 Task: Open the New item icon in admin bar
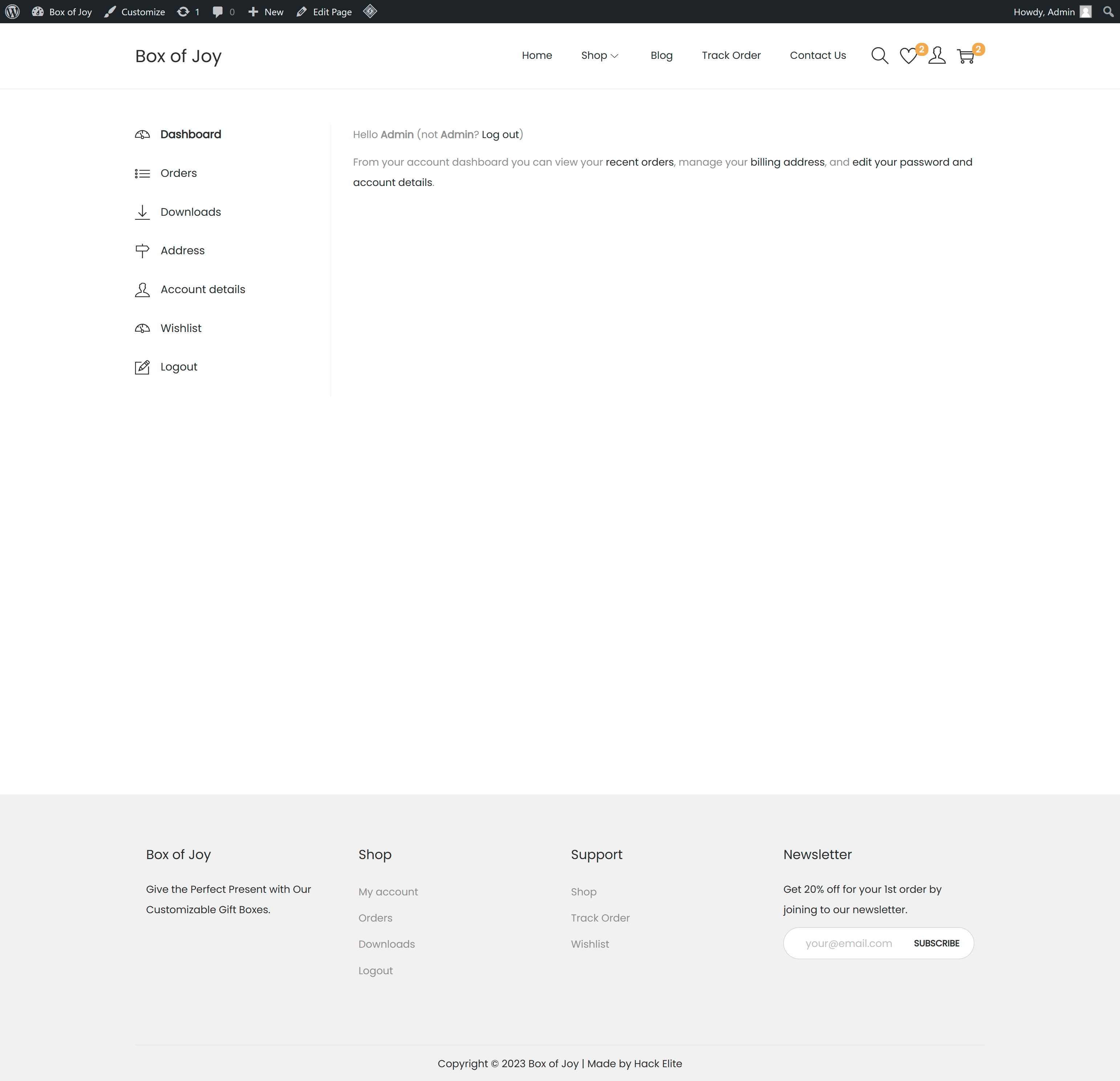pyautogui.click(x=253, y=11)
